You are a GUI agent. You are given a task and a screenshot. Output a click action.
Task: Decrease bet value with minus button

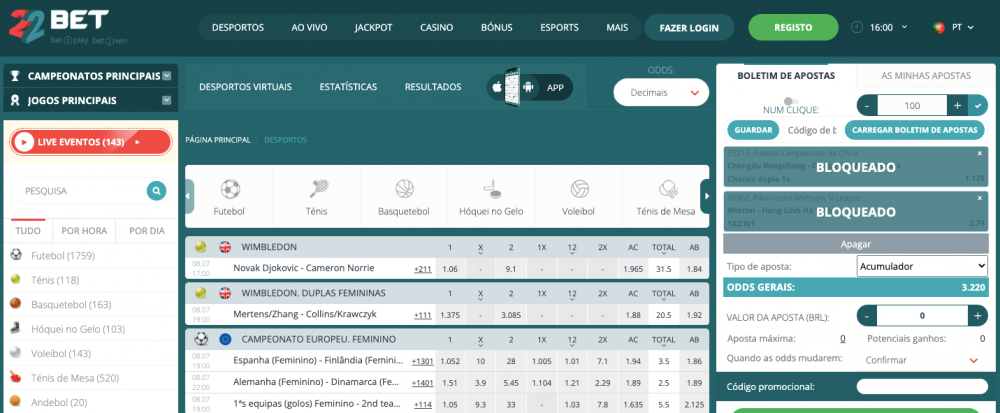click(x=867, y=315)
